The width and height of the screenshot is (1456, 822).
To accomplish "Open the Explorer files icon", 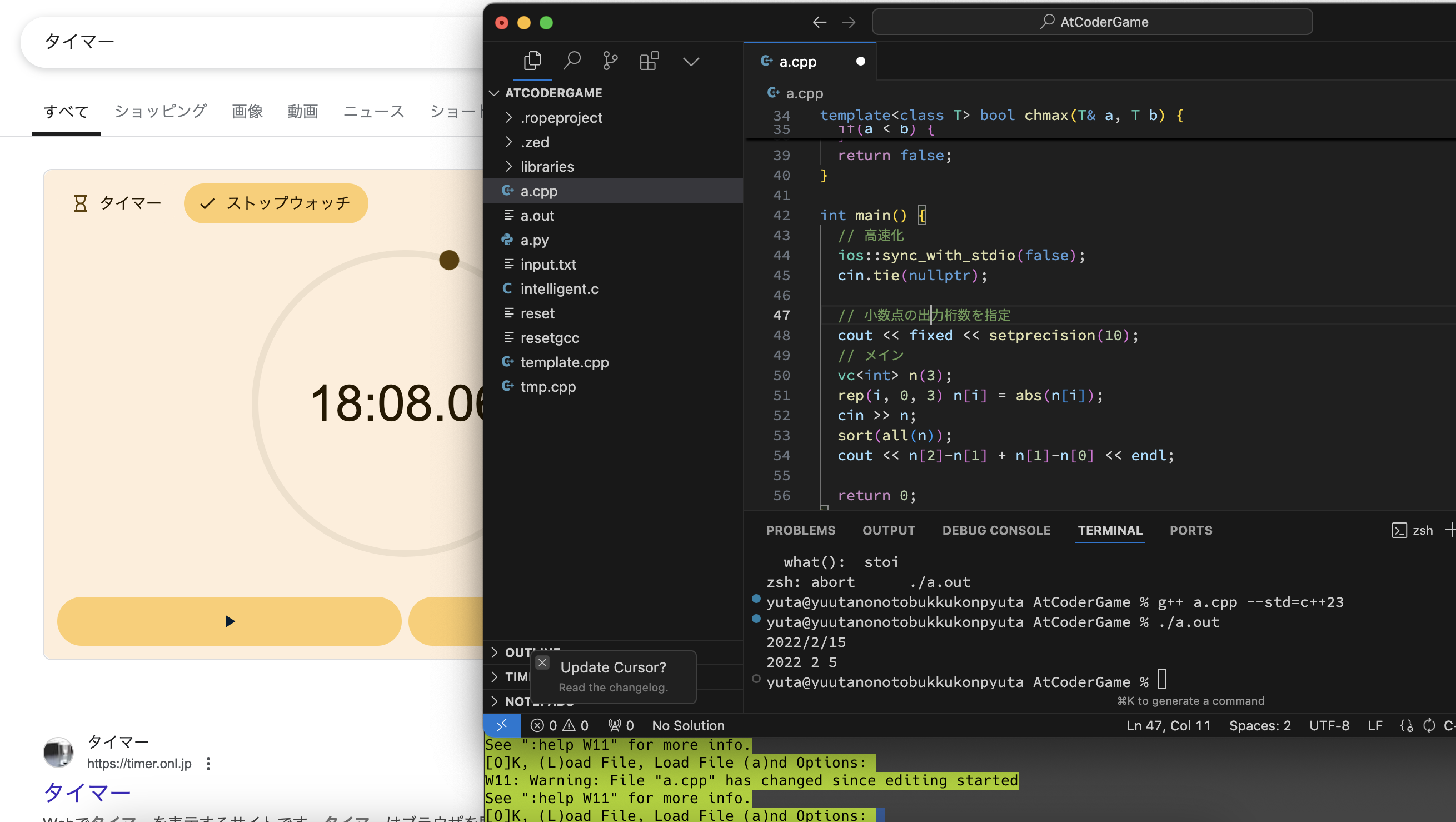I will point(532,61).
